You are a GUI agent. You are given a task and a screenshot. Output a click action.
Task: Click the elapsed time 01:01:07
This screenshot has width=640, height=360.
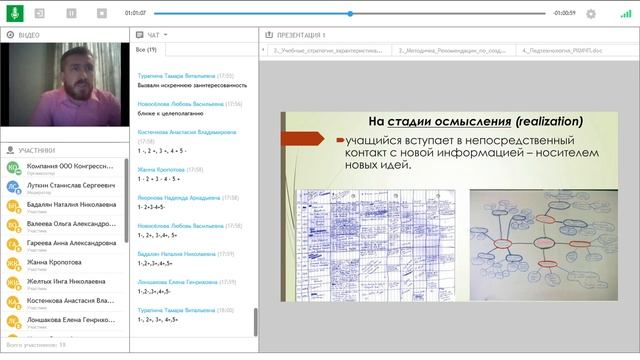(135, 13)
